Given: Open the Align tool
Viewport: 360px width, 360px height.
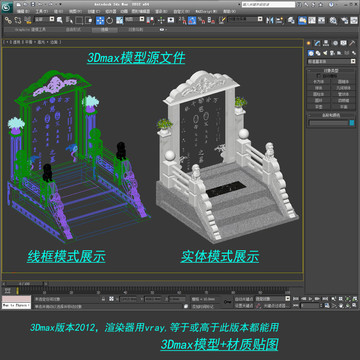Looking at the screenshot, I should (x=279, y=20).
